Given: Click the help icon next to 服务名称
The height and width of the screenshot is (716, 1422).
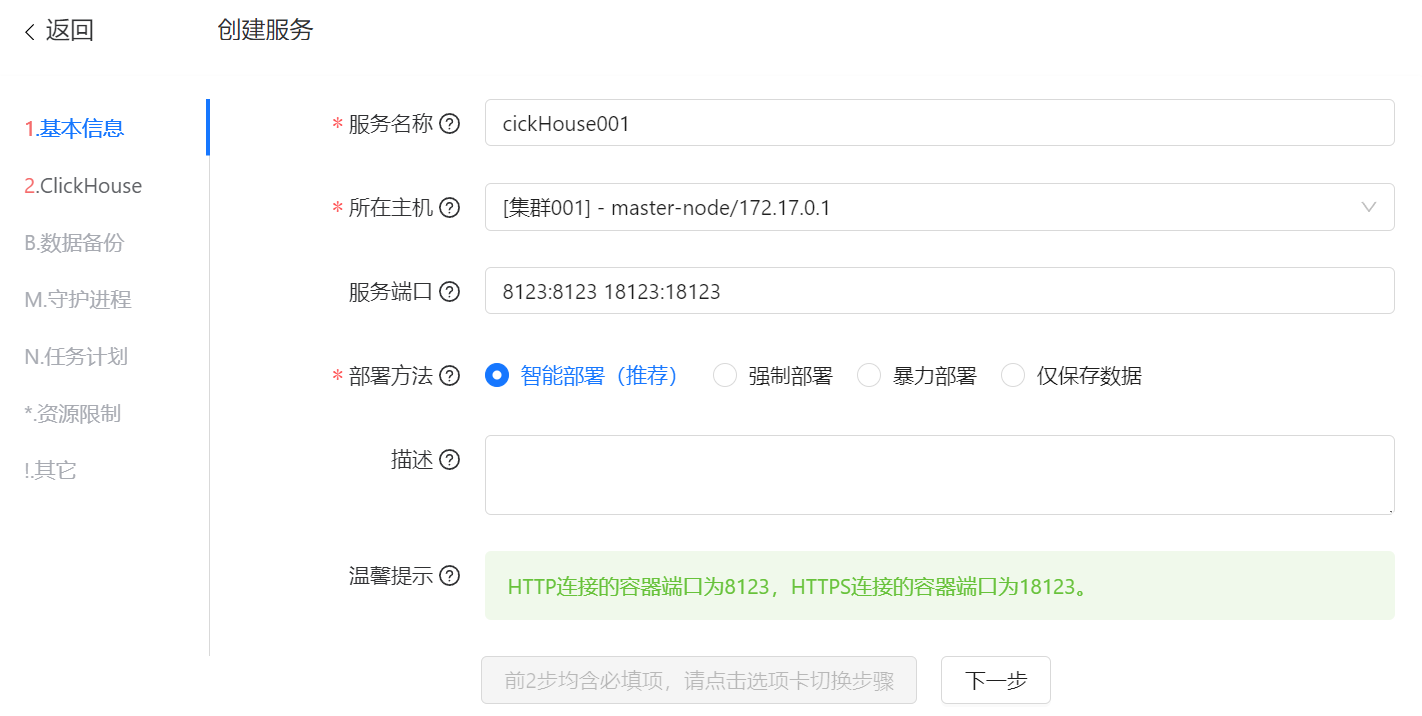Looking at the screenshot, I should tap(450, 124).
